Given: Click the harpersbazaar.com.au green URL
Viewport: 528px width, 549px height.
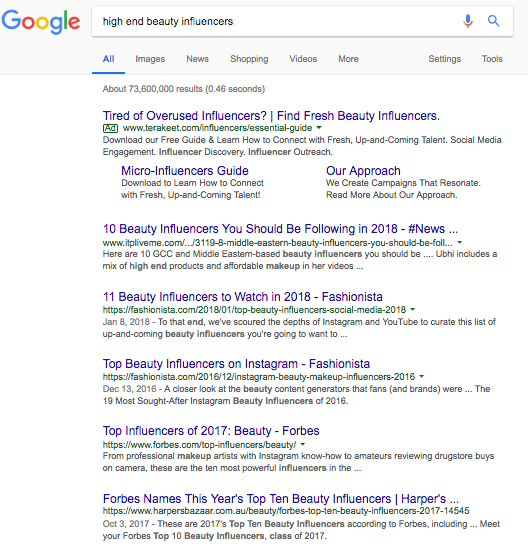Looking at the screenshot, I should 286,511.
